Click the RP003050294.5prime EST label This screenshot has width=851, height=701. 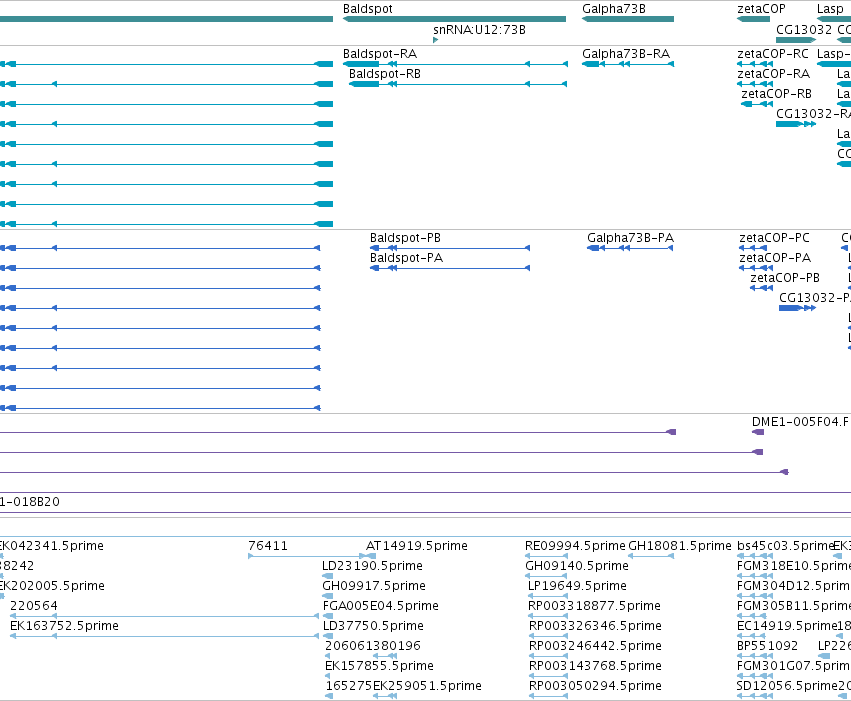coord(595,686)
